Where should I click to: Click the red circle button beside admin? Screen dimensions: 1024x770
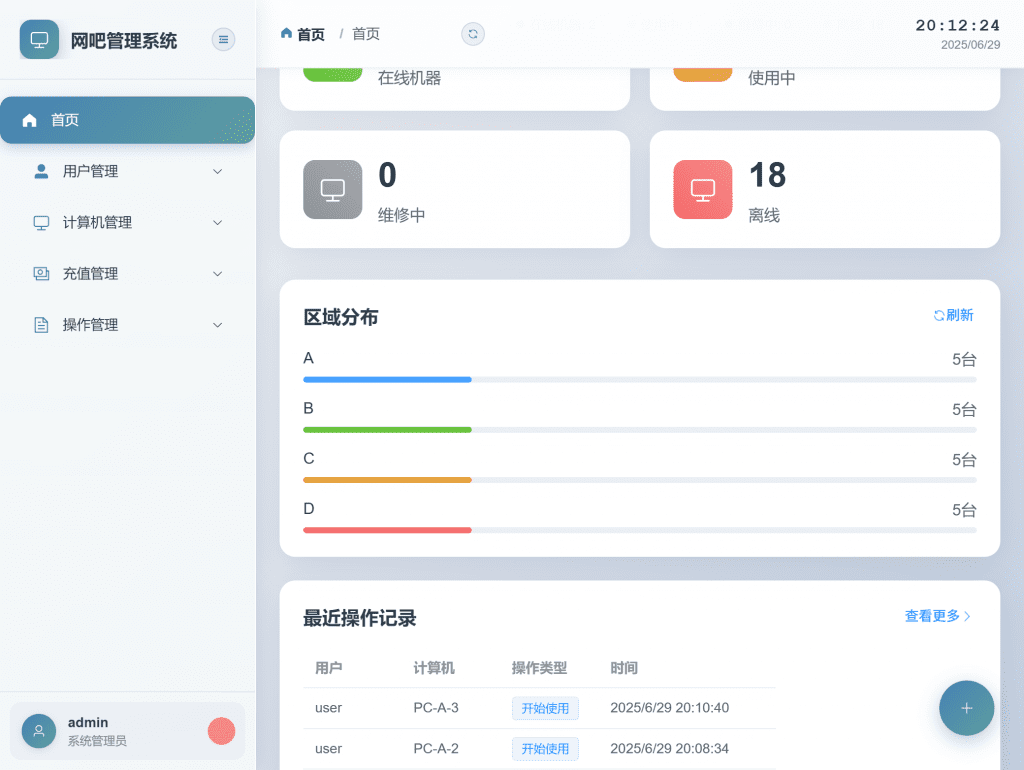pyautogui.click(x=221, y=731)
